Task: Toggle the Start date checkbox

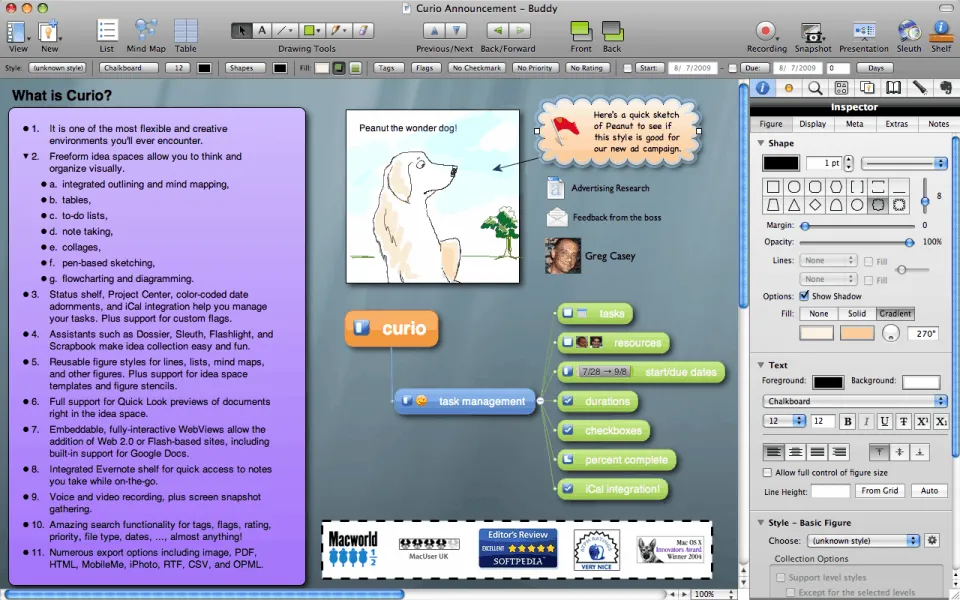Action: [x=628, y=68]
